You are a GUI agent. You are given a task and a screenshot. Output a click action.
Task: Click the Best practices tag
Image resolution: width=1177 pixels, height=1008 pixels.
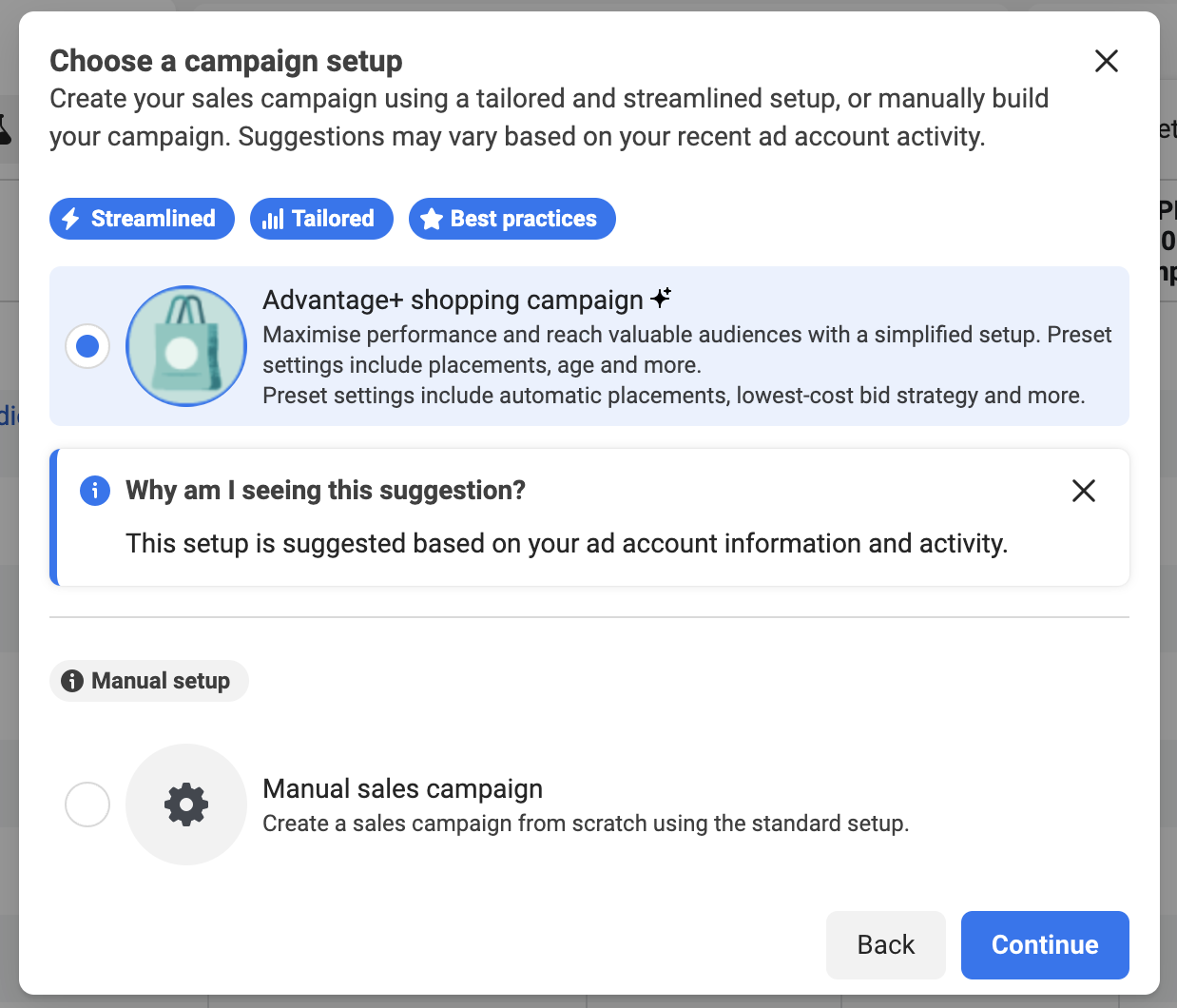click(512, 219)
